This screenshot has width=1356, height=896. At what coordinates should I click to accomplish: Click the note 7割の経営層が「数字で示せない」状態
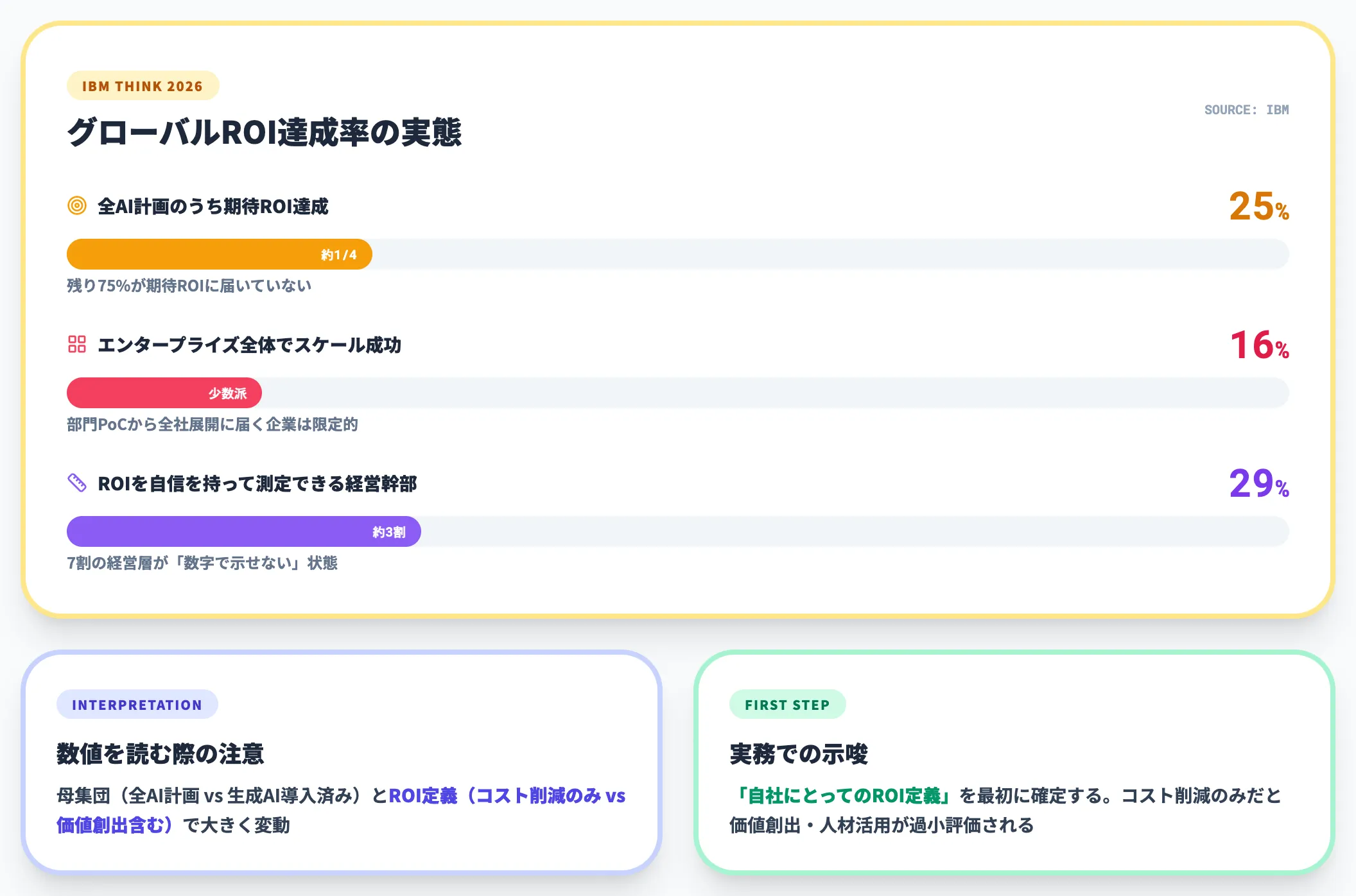tap(202, 563)
